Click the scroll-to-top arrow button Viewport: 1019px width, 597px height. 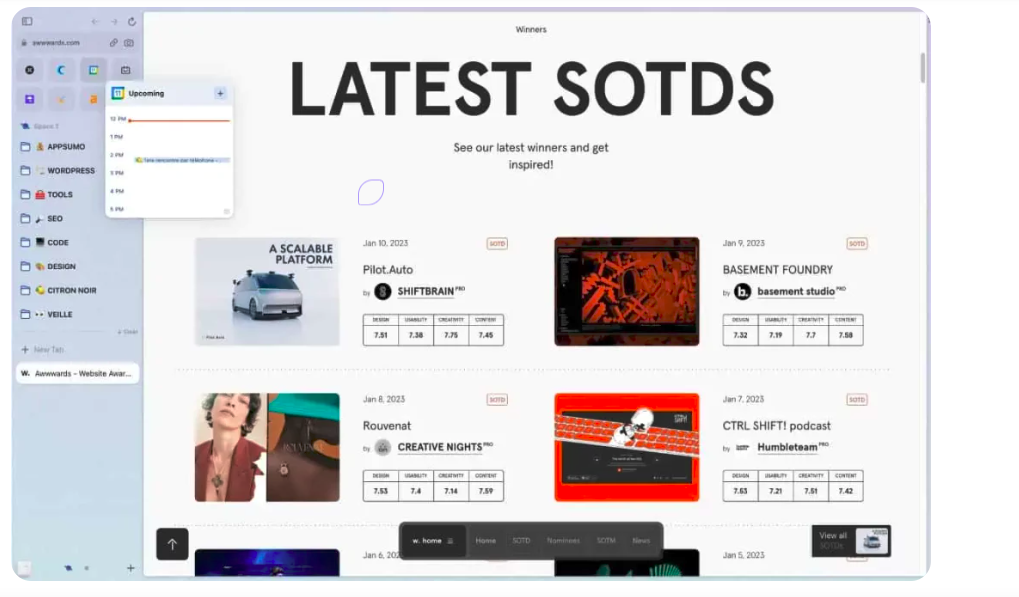coord(172,544)
